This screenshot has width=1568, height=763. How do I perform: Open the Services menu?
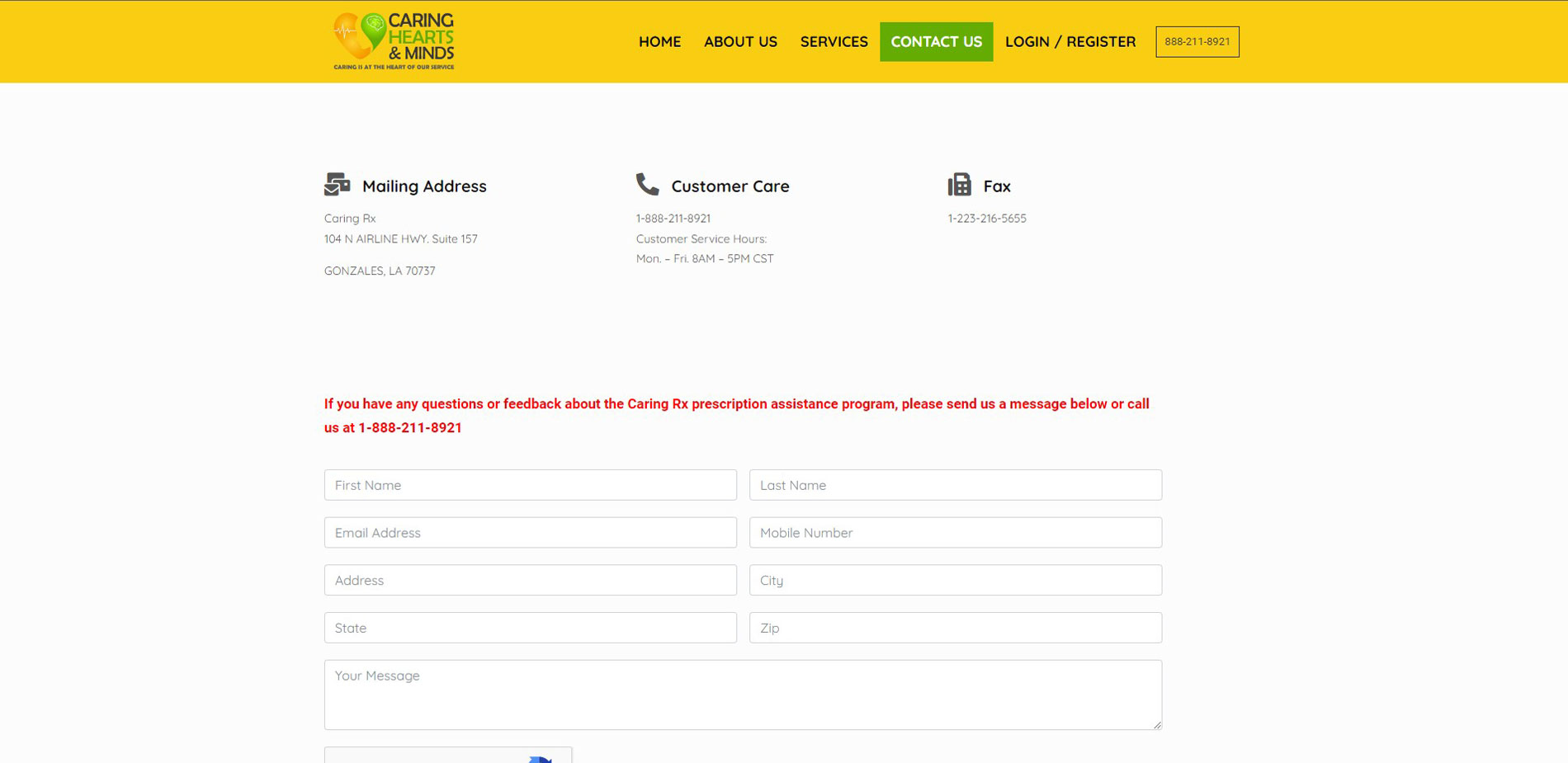click(834, 42)
